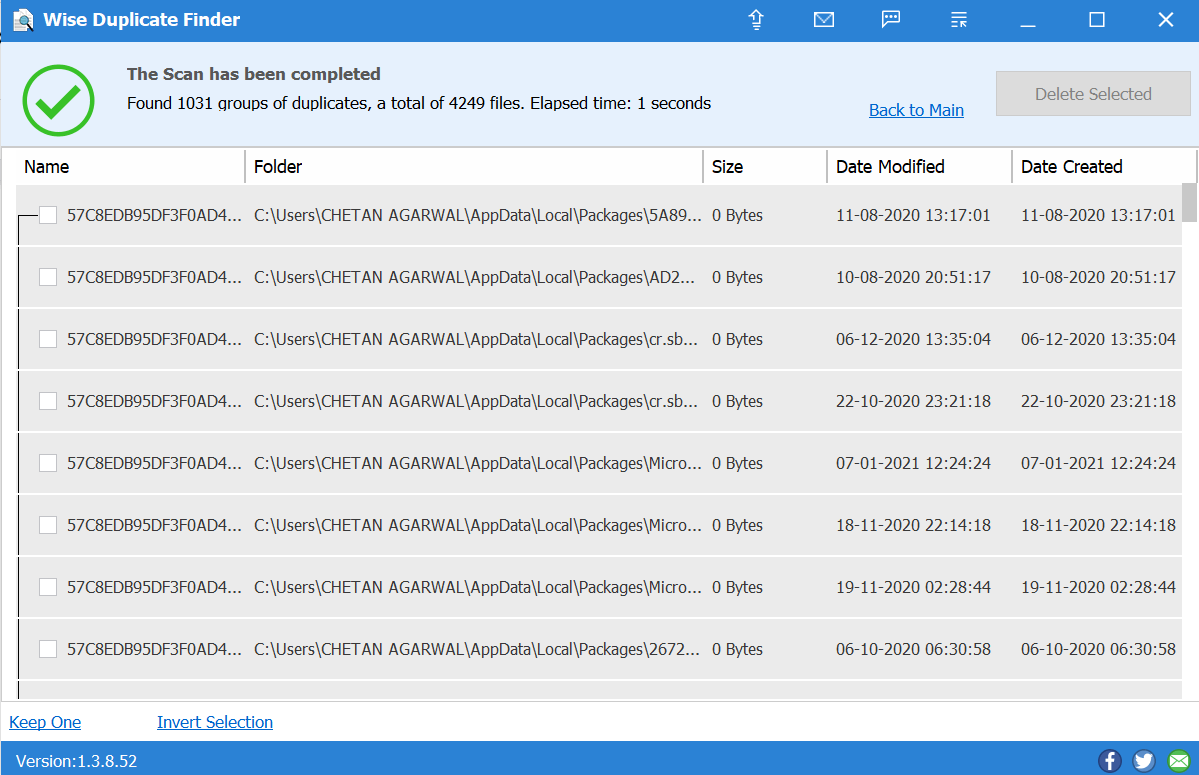Screen dimensions: 1199x775
Task: Click the Wise Duplicate Finder app icon
Action: pyautogui.click(x=23, y=20)
